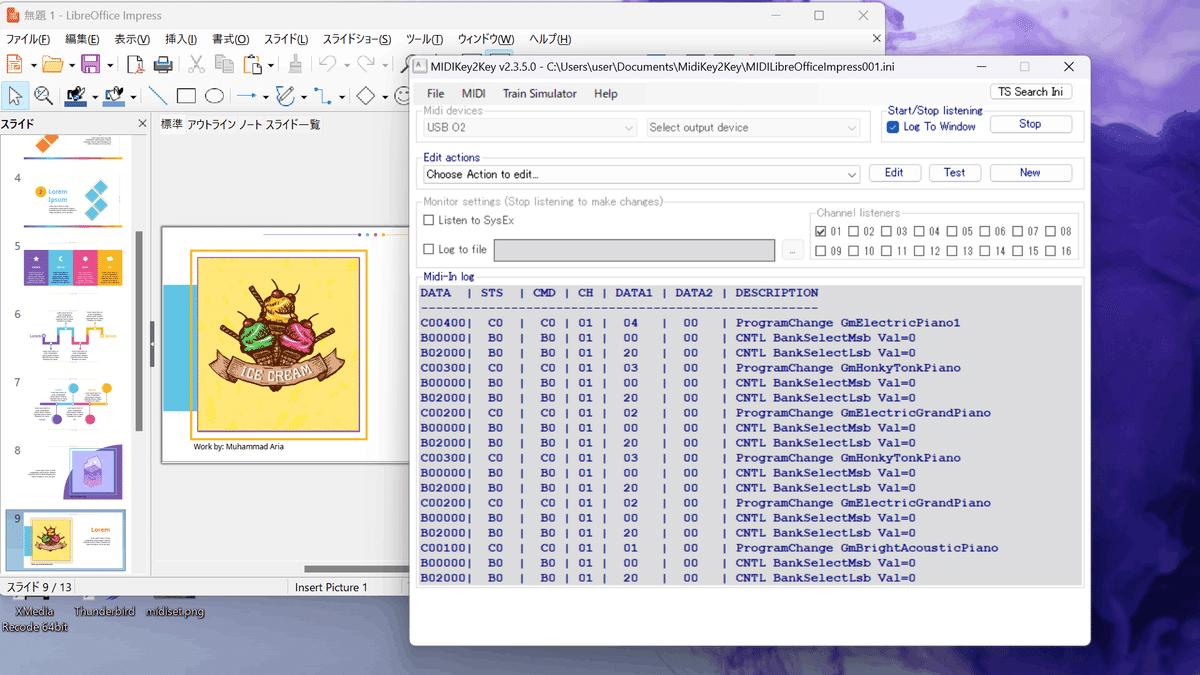Click the Clone Formatting paintbrush icon
Image resolution: width=1200 pixels, height=675 pixels.
(x=295, y=65)
